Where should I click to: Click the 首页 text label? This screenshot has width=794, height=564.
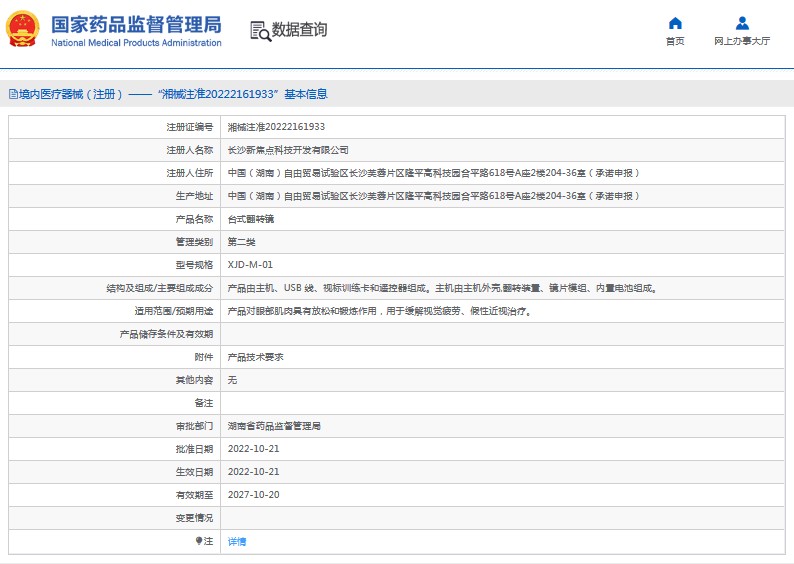point(675,41)
